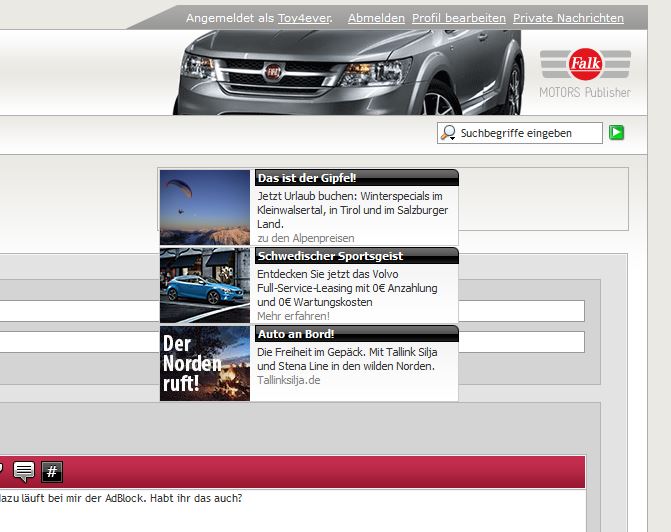Follow the 'zu den Alpenpreisen' link
This screenshot has width=671, height=532.
click(306, 238)
